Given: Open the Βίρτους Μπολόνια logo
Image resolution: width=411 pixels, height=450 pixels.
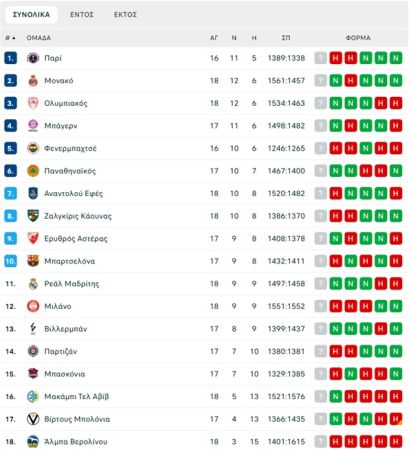Looking at the screenshot, I should click(x=33, y=419).
